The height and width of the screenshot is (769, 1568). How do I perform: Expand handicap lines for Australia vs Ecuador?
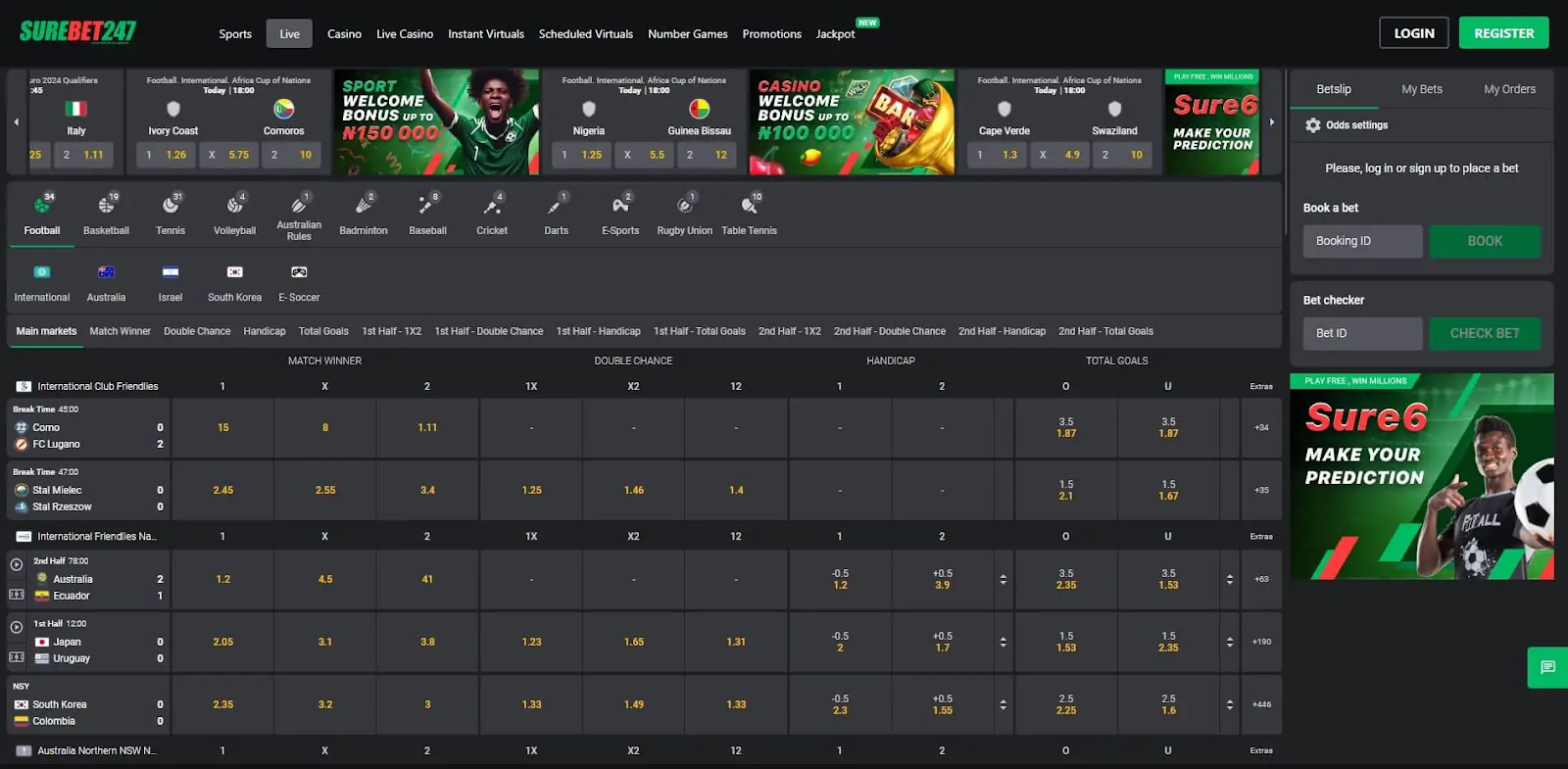(1003, 580)
